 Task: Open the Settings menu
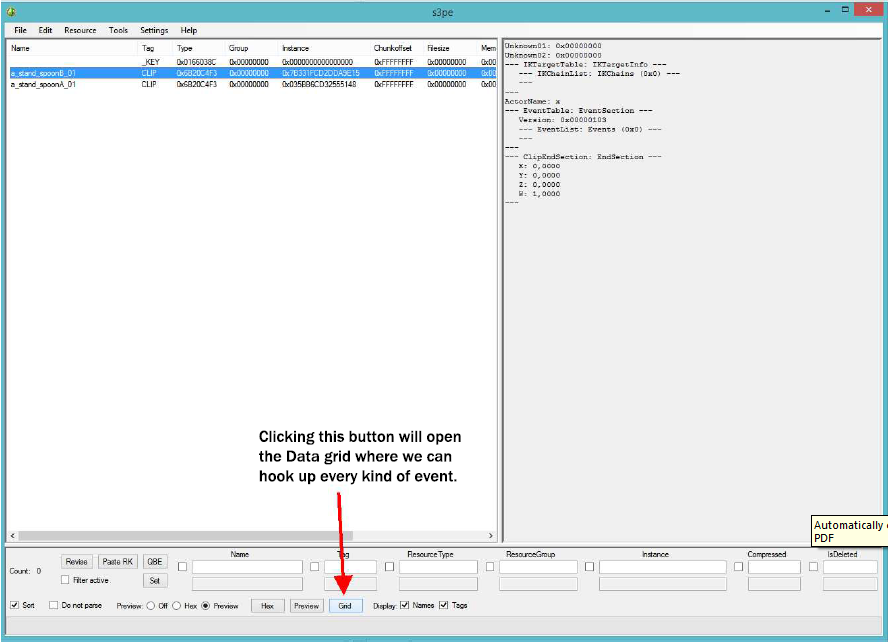coord(154,30)
